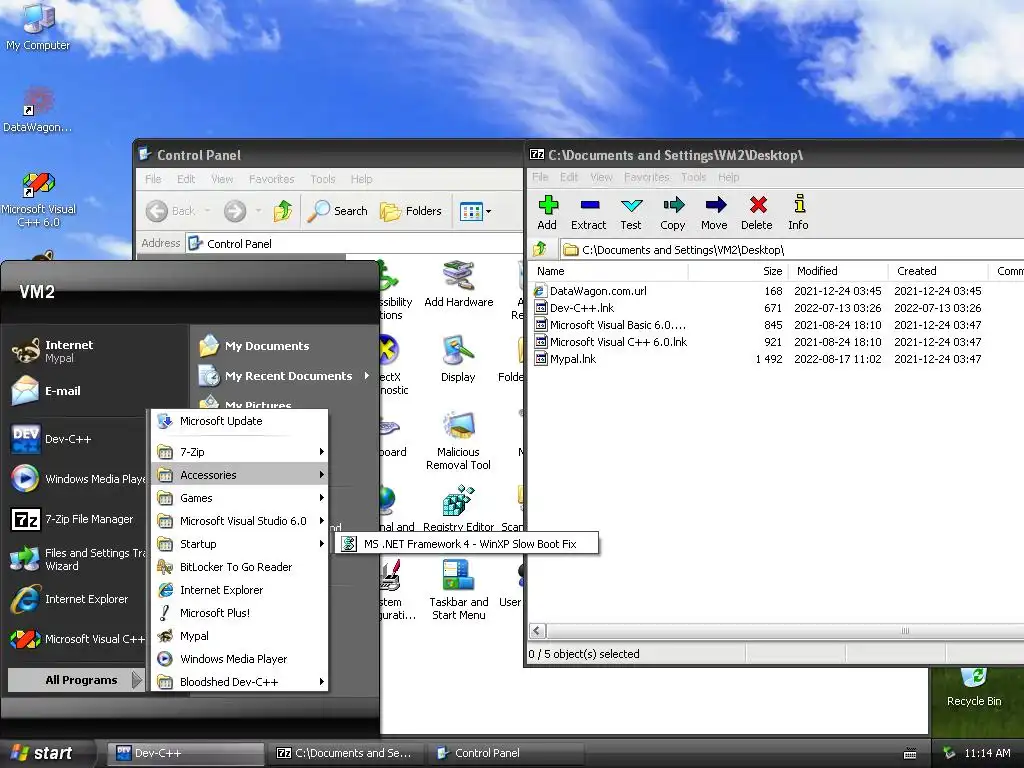This screenshot has height=768, width=1024.
Task: Expand the Games programs folder
Action: [240, 498]
